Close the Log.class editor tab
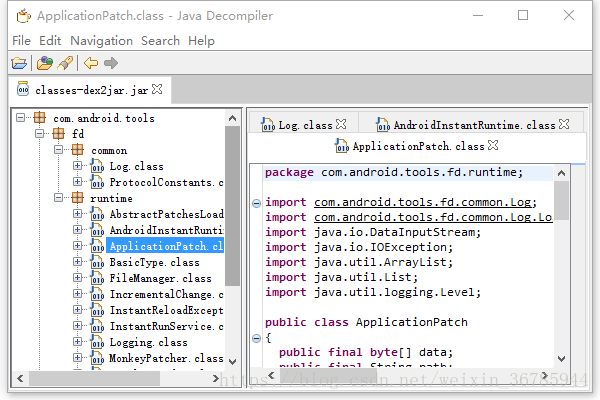 point(341,124)
